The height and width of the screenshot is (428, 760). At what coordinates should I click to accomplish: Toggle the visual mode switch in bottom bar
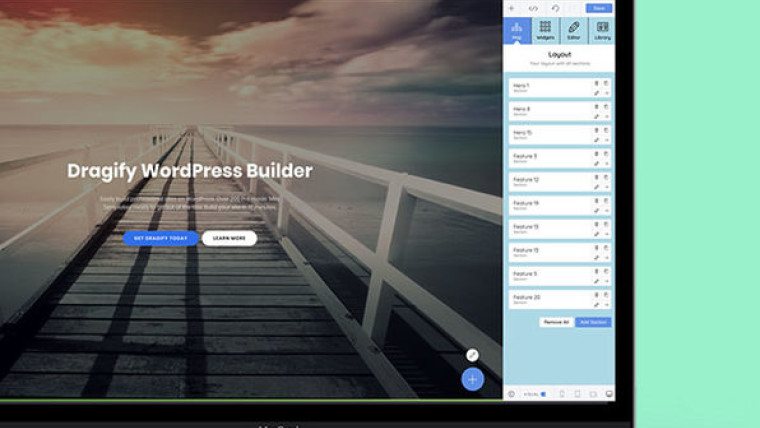[543, 394]
